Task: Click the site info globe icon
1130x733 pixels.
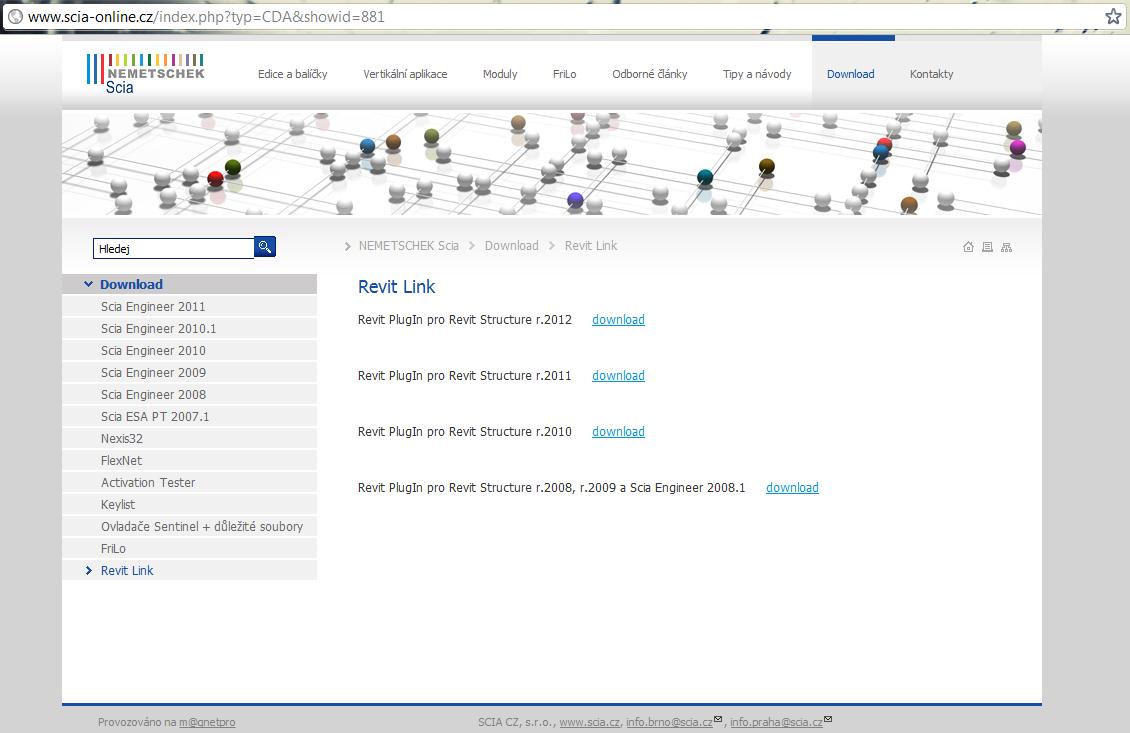Action: point(15,17)
